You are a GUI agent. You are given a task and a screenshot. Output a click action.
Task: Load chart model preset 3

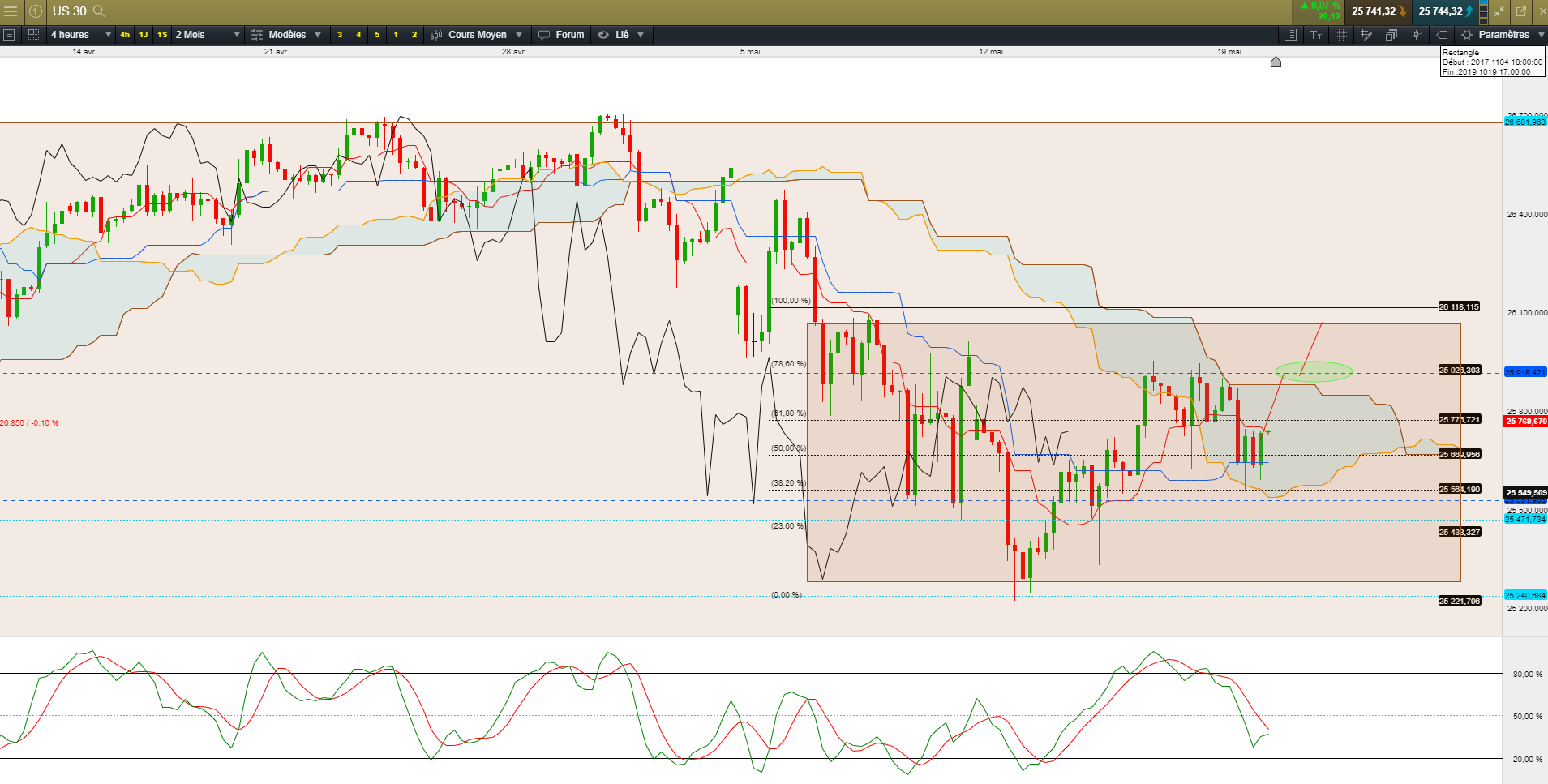tap(340, 35)
